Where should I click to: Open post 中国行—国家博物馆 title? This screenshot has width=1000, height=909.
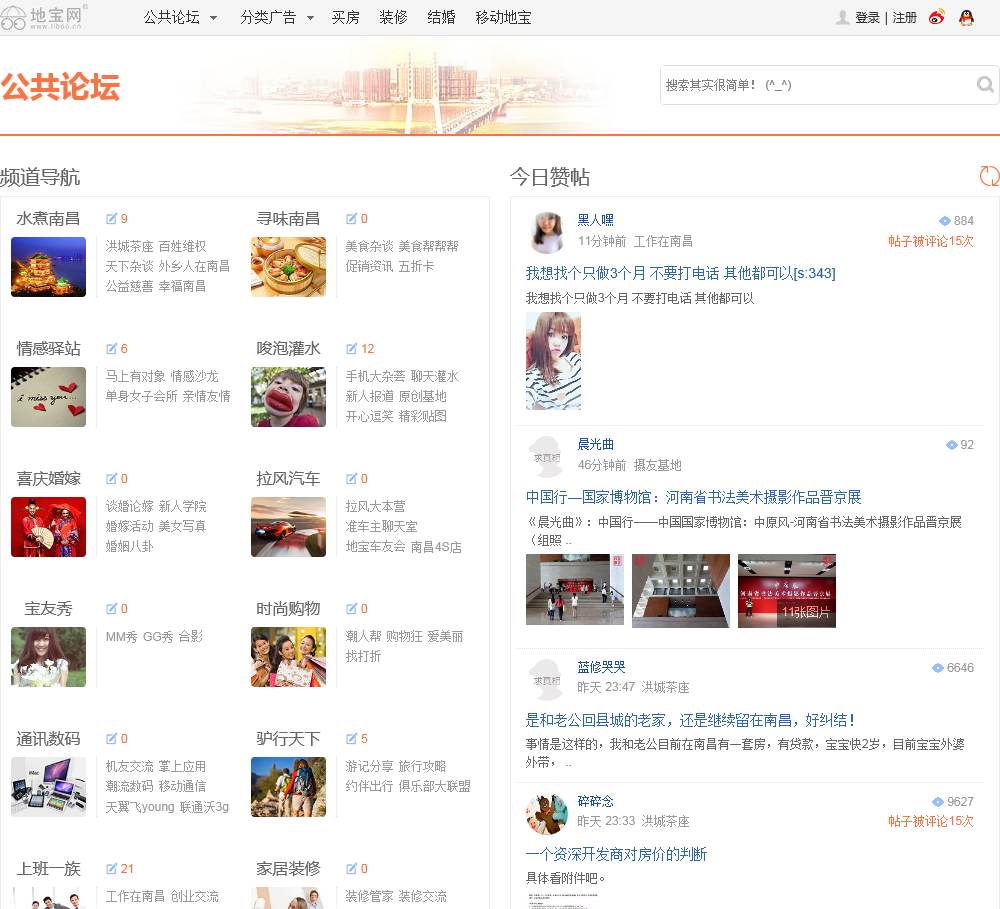pos(693,497)
